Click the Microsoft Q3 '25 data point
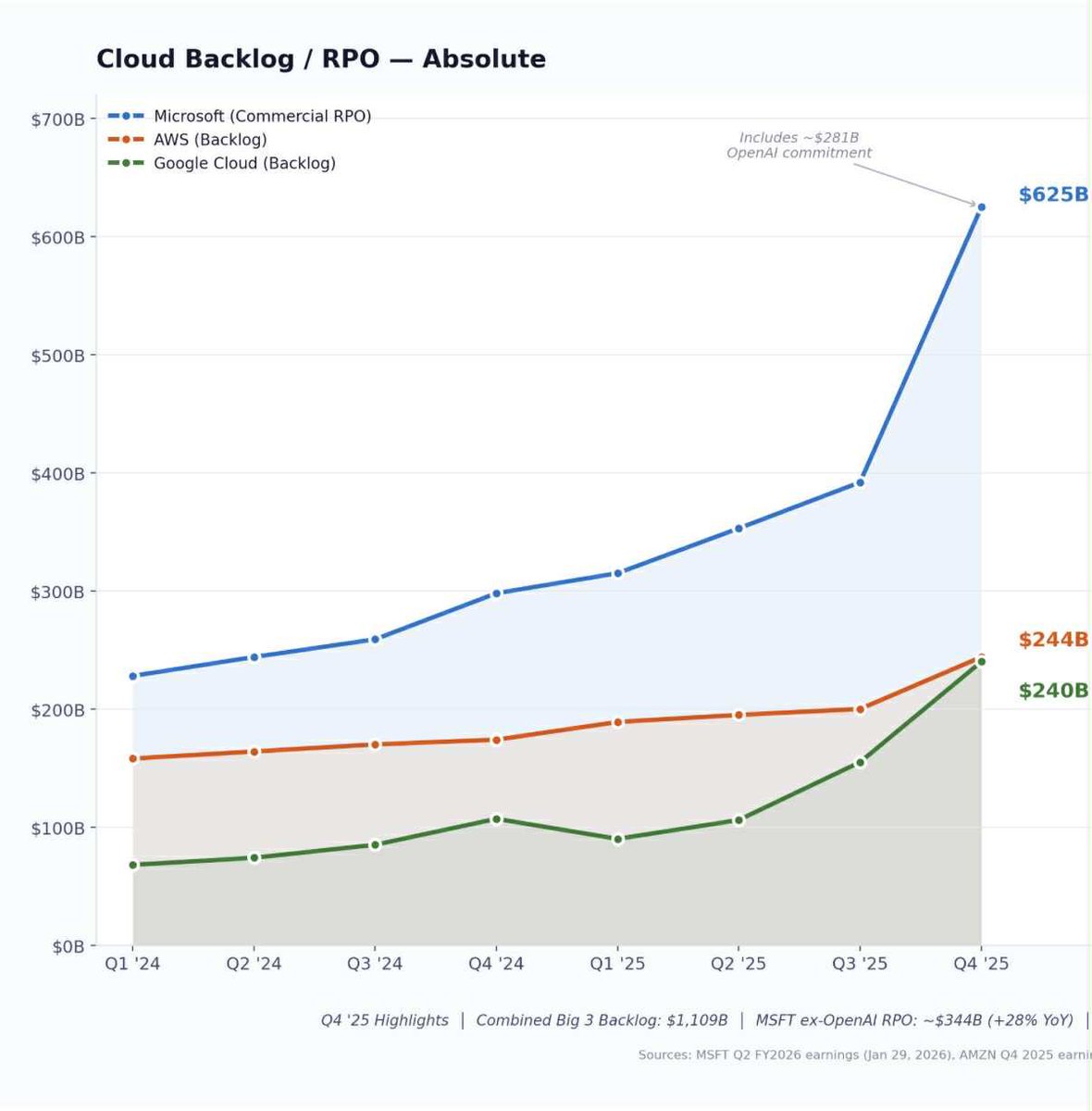This screenshot has width=1092, height=1111. (x=860, y=482)
